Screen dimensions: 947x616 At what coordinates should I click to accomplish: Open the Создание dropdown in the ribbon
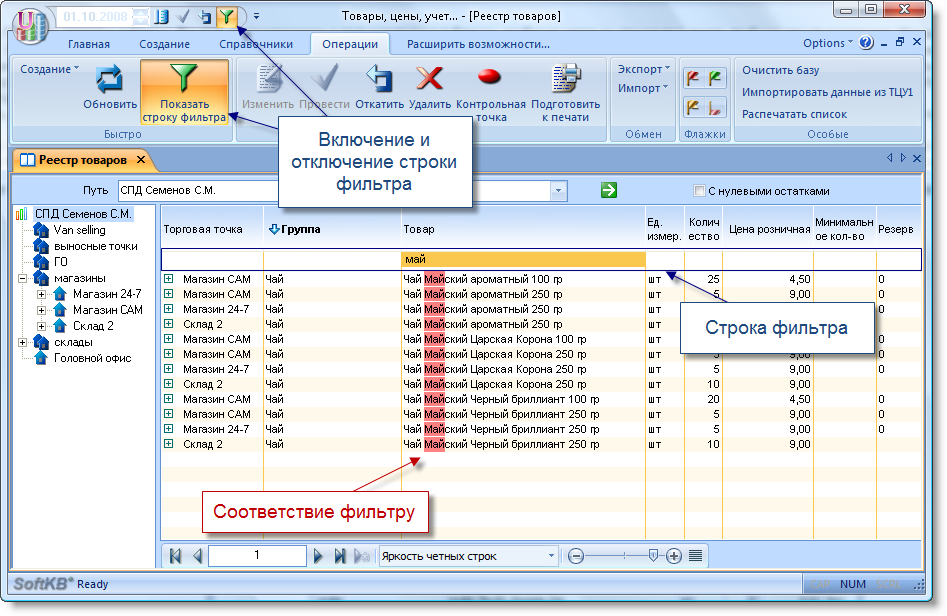(x=50, y=69)
